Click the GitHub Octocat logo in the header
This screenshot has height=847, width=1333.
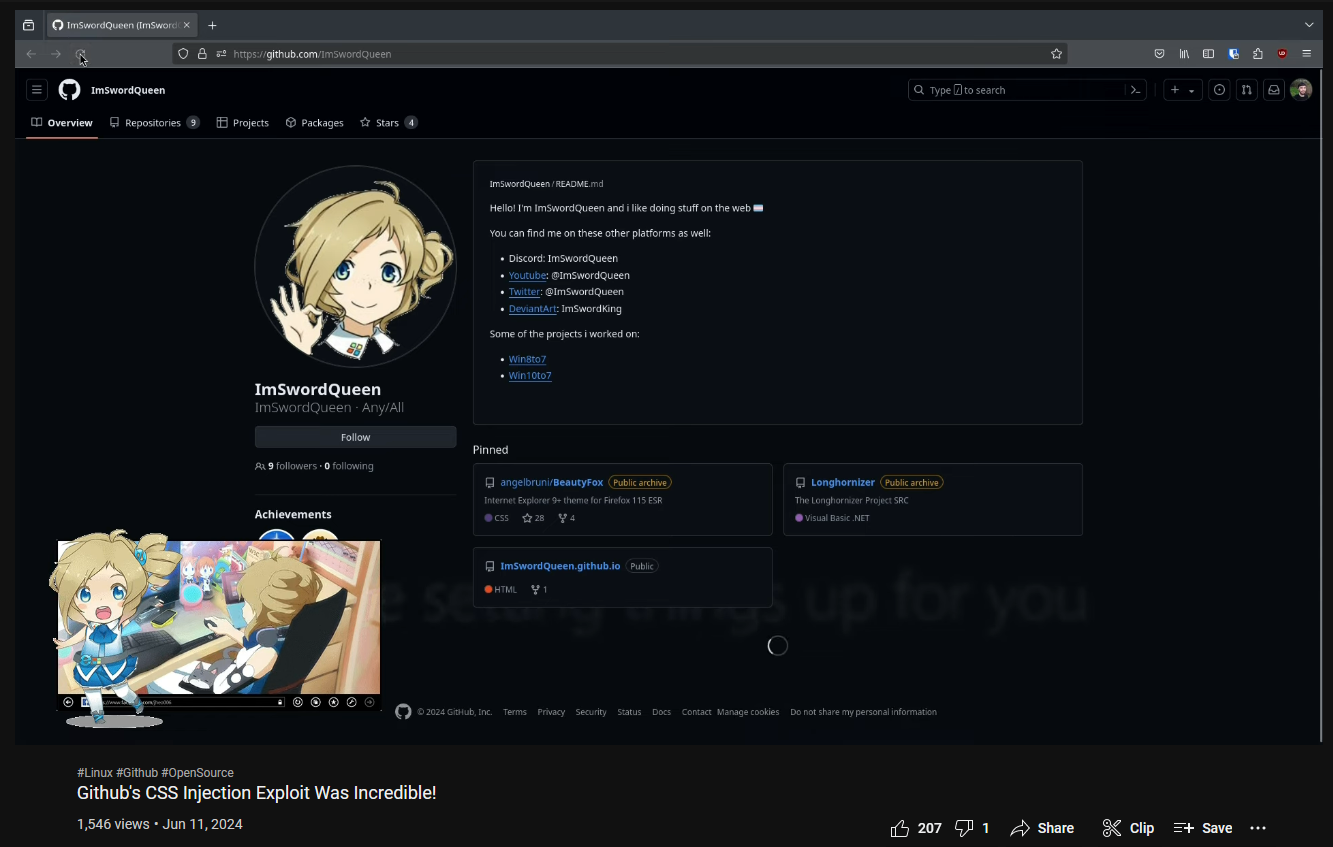tap(69, 90)
